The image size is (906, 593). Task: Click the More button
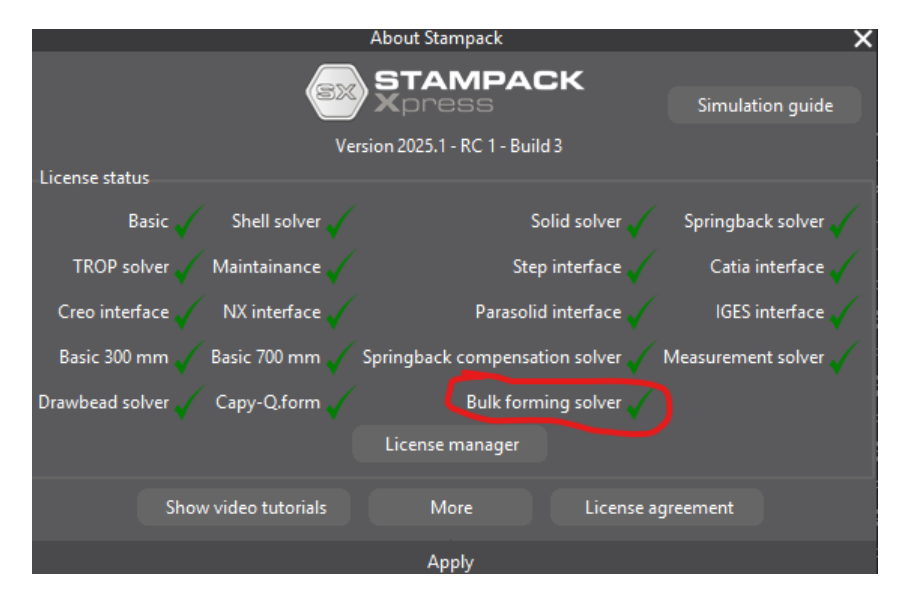[451, 507]
